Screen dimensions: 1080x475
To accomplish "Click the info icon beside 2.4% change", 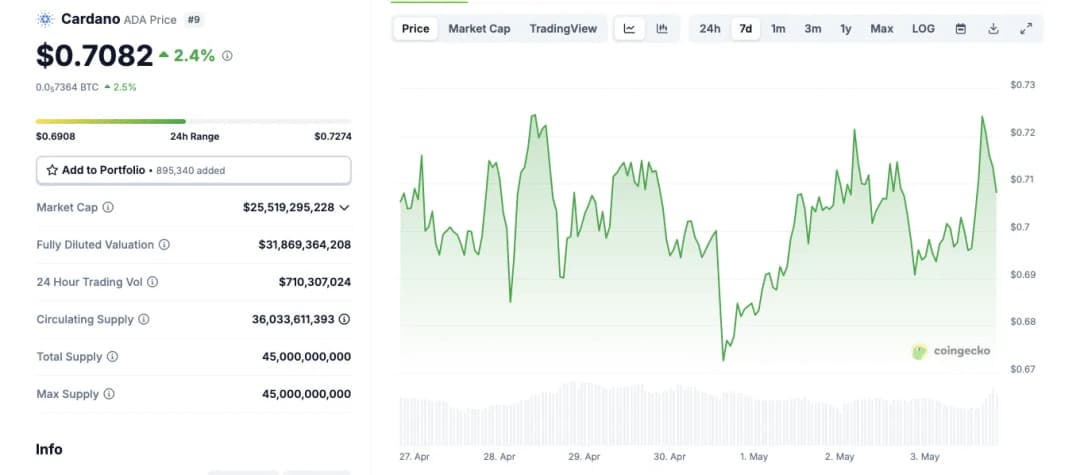I will coord(227,56).
